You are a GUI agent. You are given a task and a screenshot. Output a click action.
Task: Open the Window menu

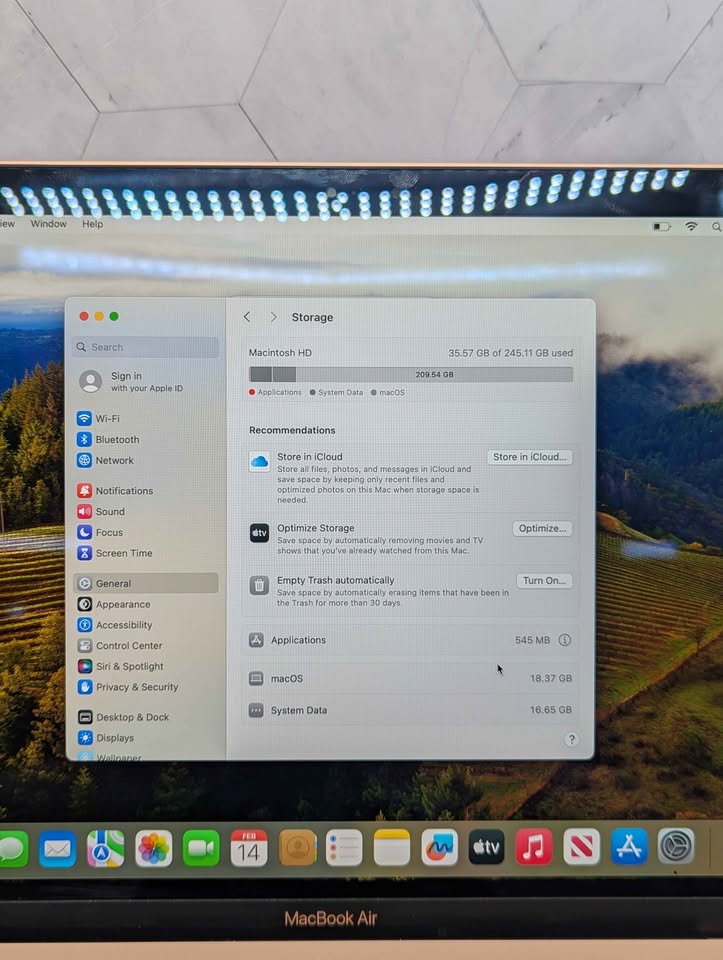pyautogui.click(x=48, y=224)
